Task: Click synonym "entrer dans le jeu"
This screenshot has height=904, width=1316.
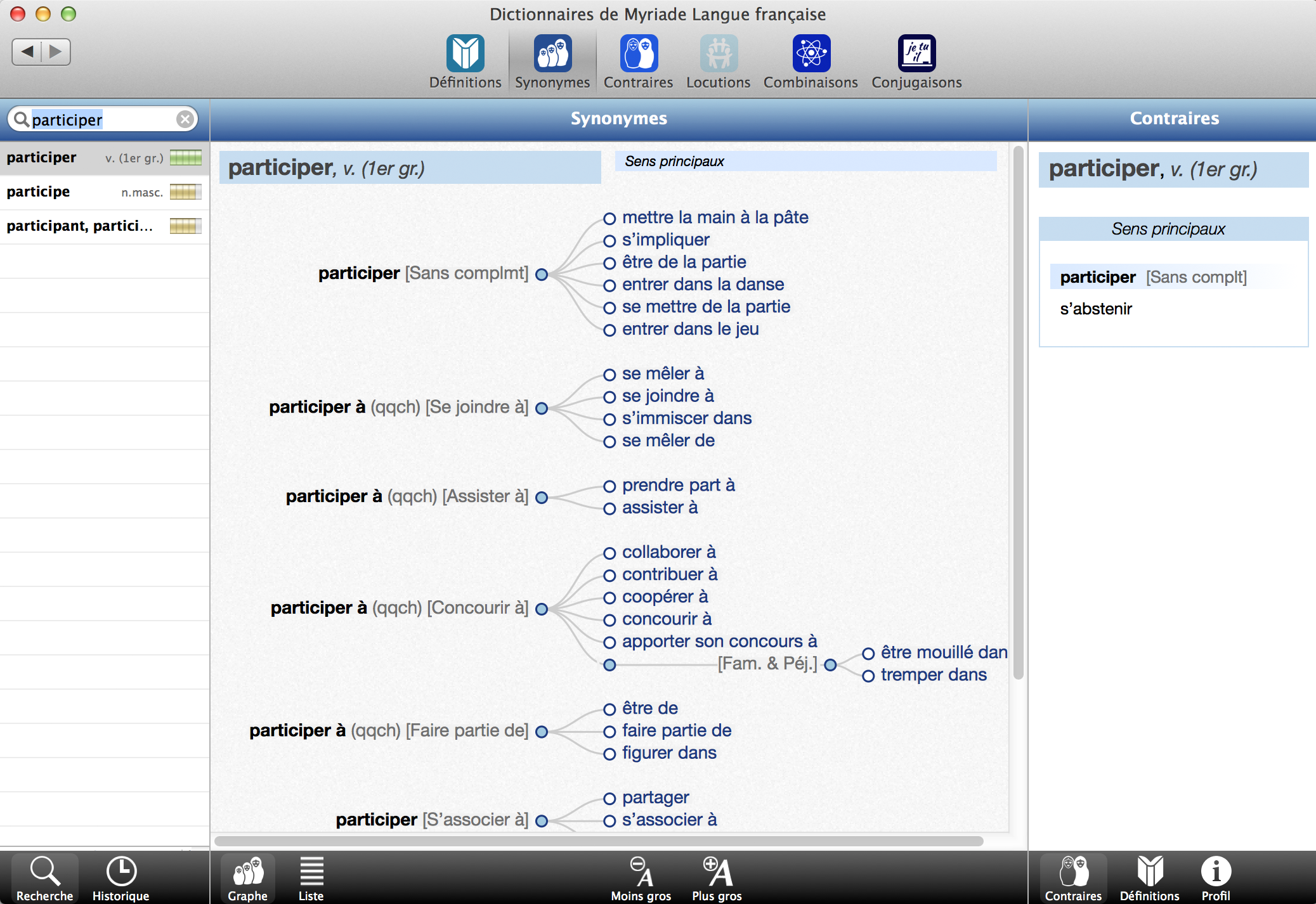Action: tap(691, 329)
